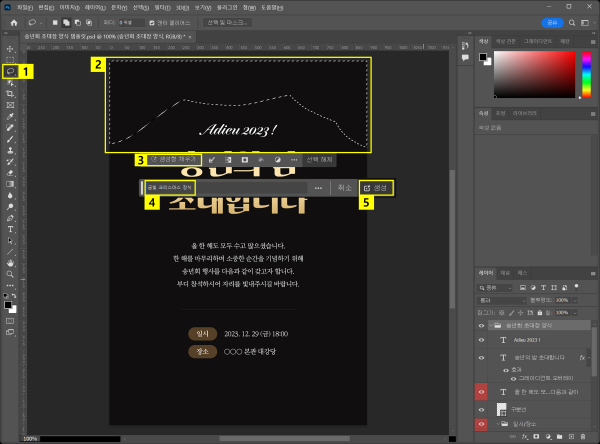
Task: Hide the Adieu 2023 ! text layer
Action: [481, 341]
